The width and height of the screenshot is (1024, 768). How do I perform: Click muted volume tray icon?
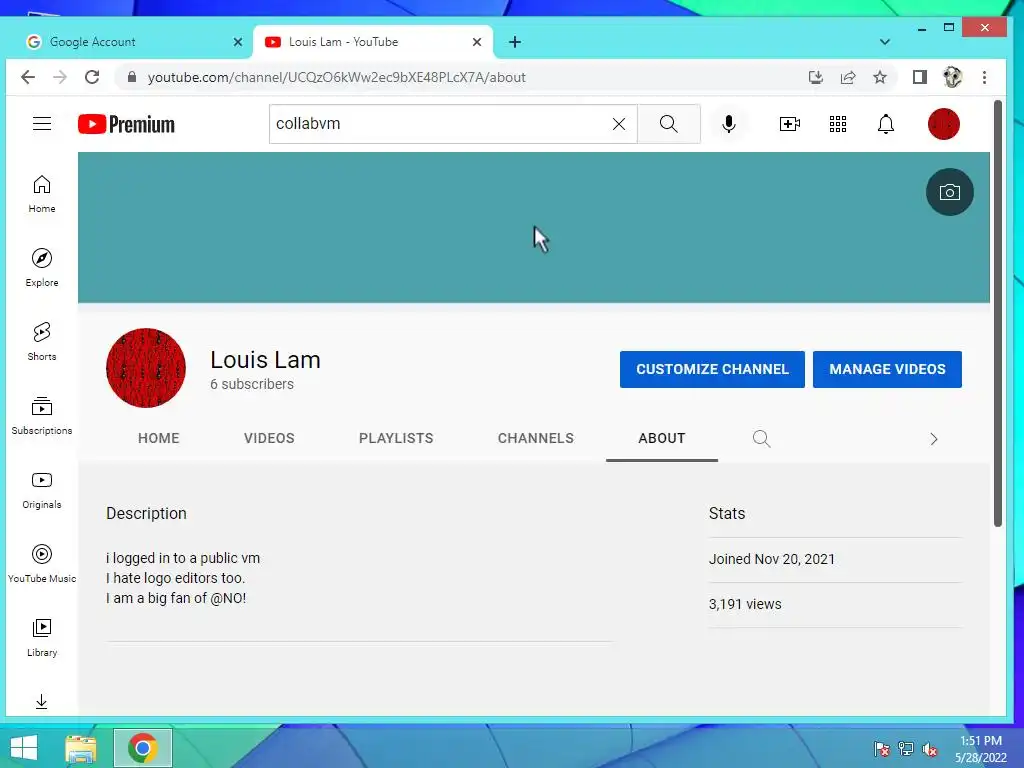[929, 749]
